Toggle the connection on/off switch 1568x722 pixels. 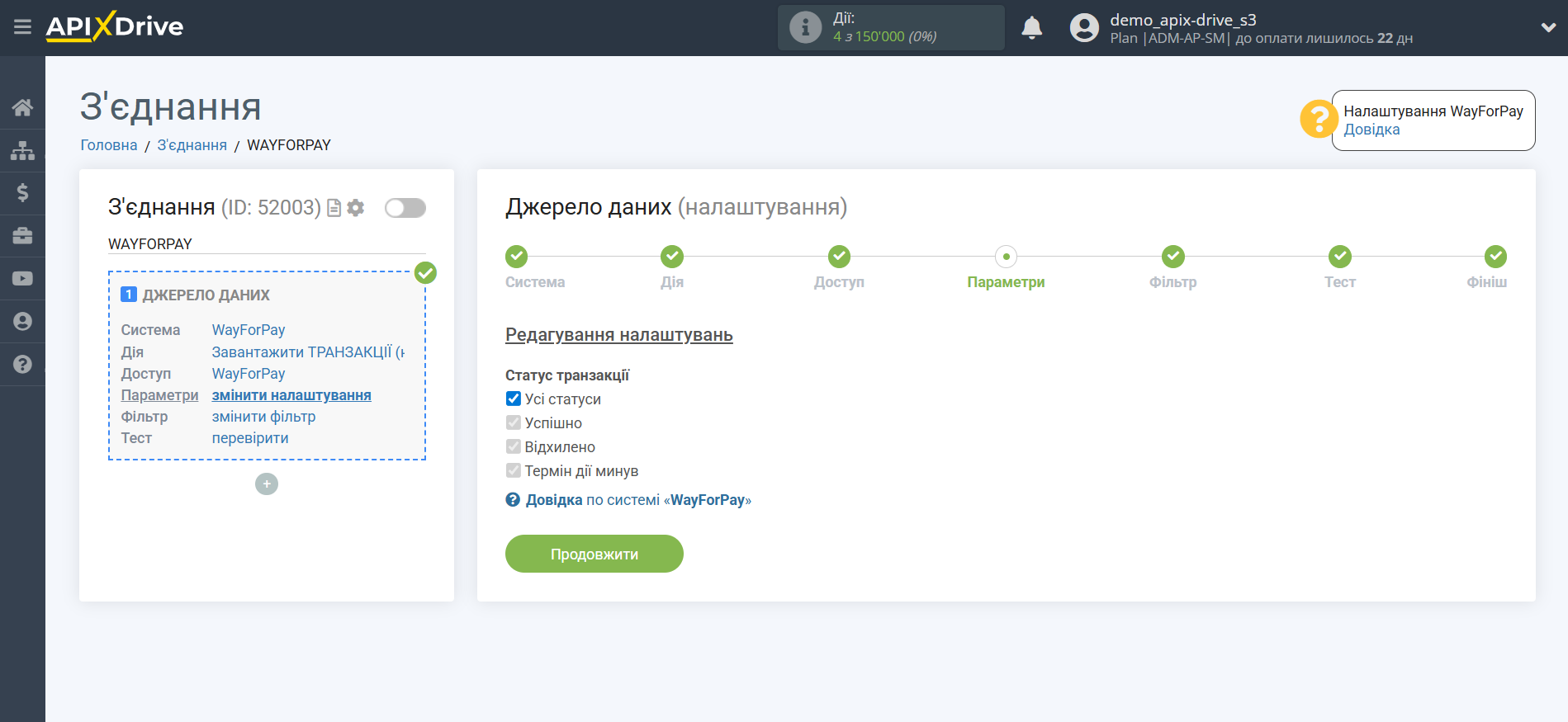(405, 208)
